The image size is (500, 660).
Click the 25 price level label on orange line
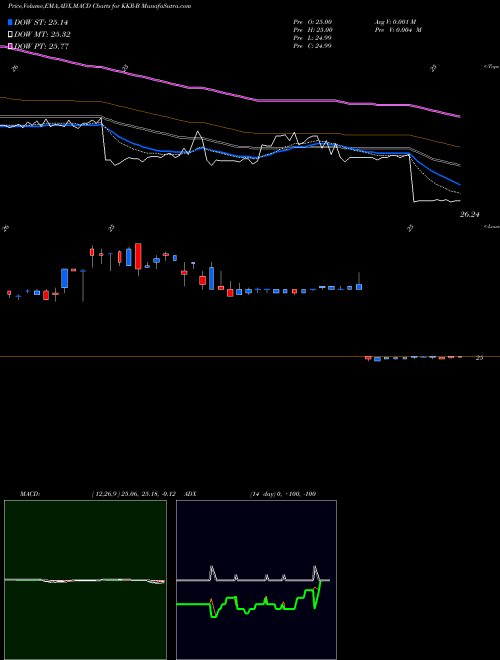(x=479, y=358)
